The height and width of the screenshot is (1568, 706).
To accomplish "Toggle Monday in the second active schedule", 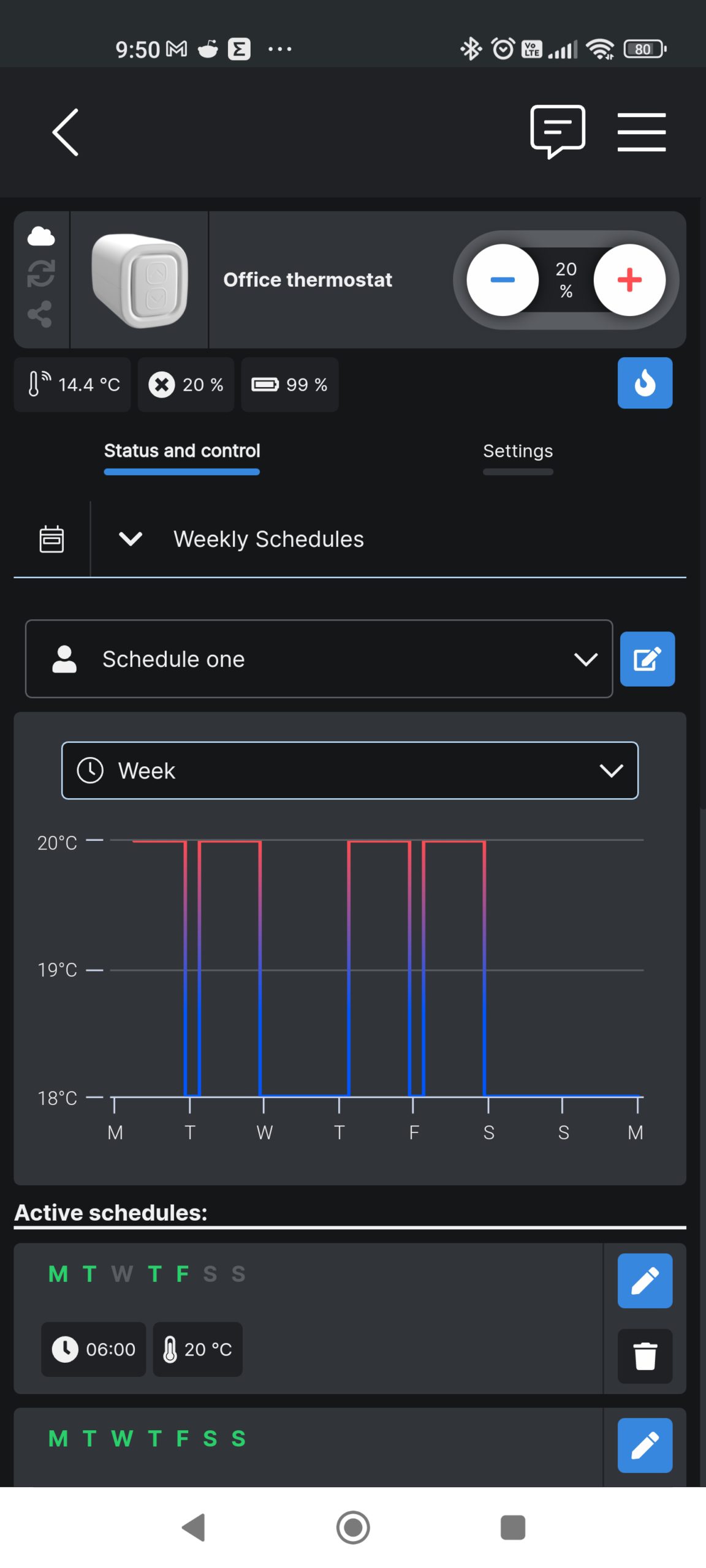I will 58,1438.
